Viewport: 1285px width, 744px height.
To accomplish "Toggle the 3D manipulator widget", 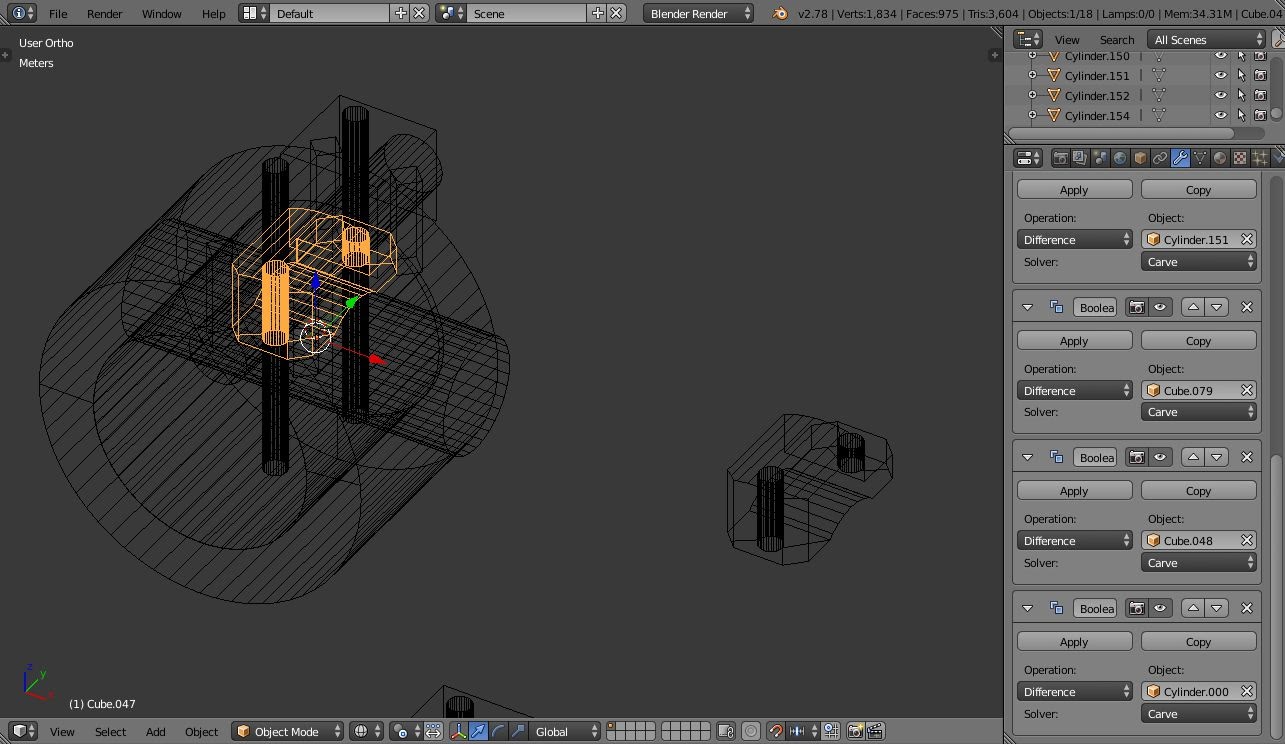I will point(458,731).
